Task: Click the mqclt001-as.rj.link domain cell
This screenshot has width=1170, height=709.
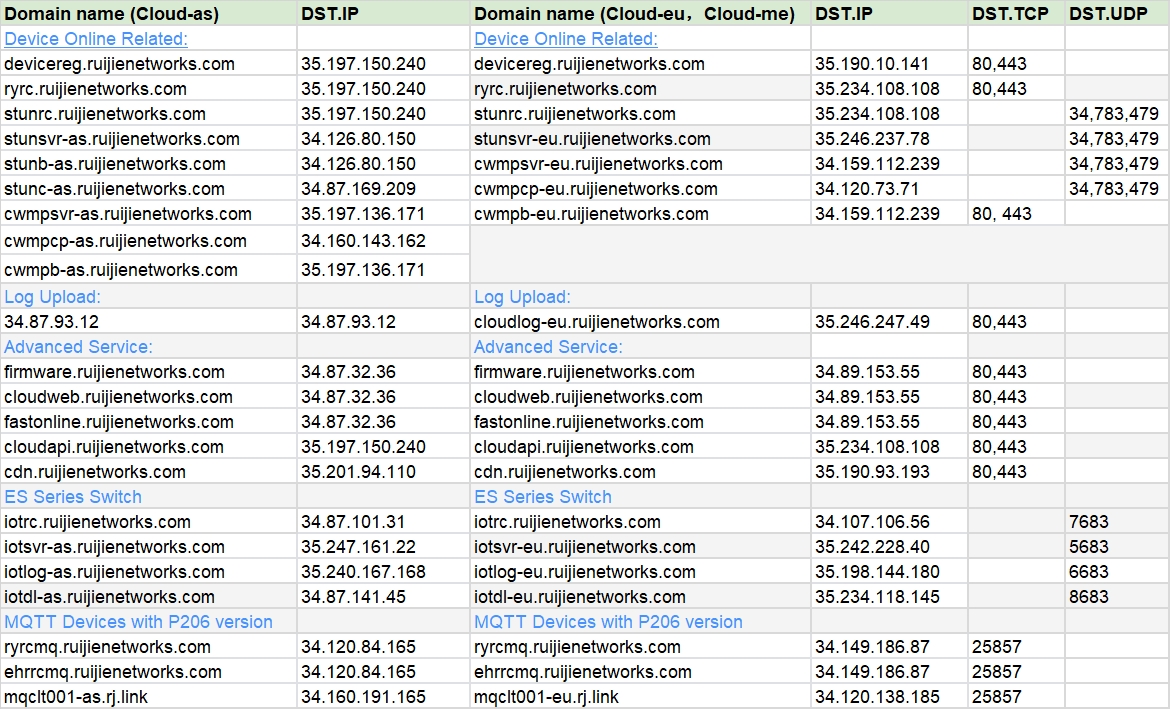Action: tap(76, 697)
